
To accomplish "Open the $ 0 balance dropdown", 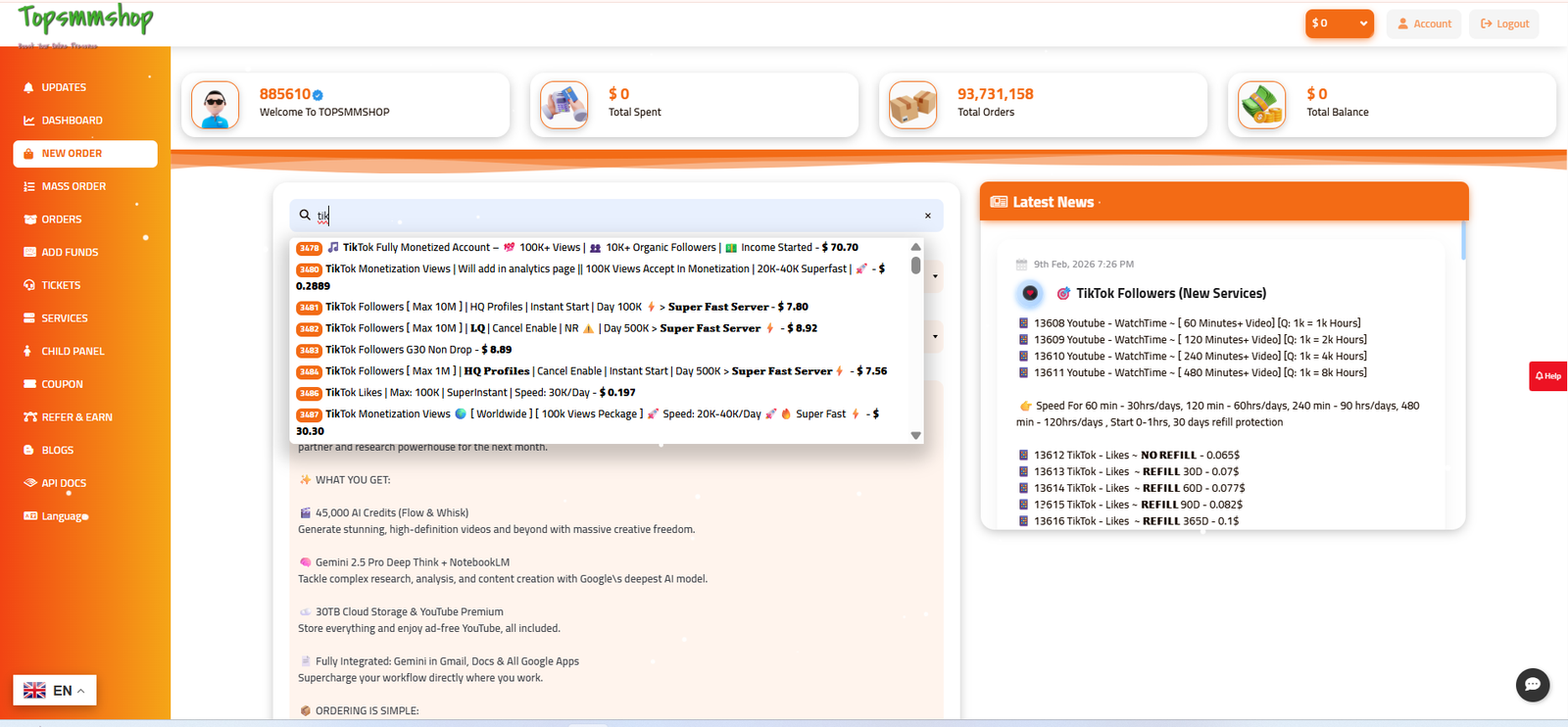I will point(1340,24).
